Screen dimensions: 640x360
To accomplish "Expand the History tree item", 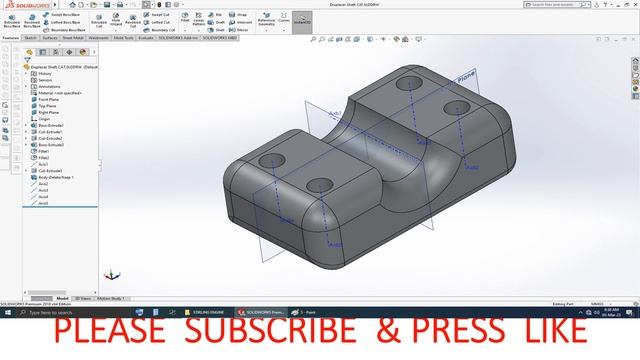I will (x=27, y=74).
